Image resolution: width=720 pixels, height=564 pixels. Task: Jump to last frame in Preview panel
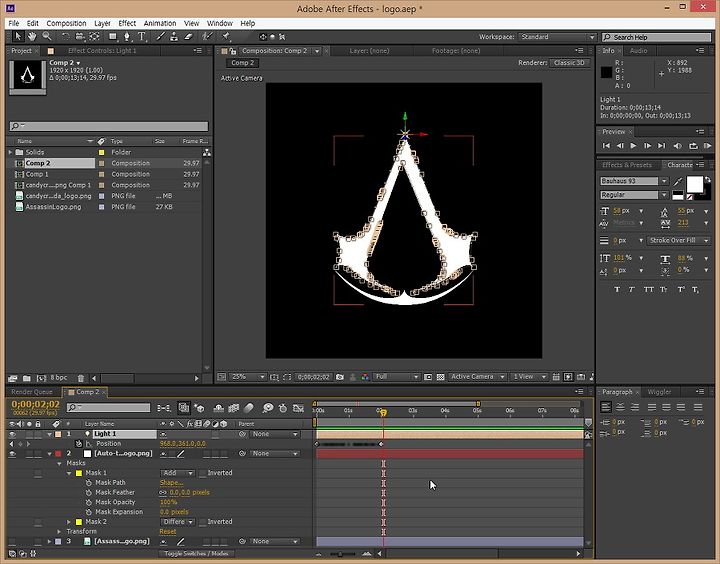tap(662, 146)
